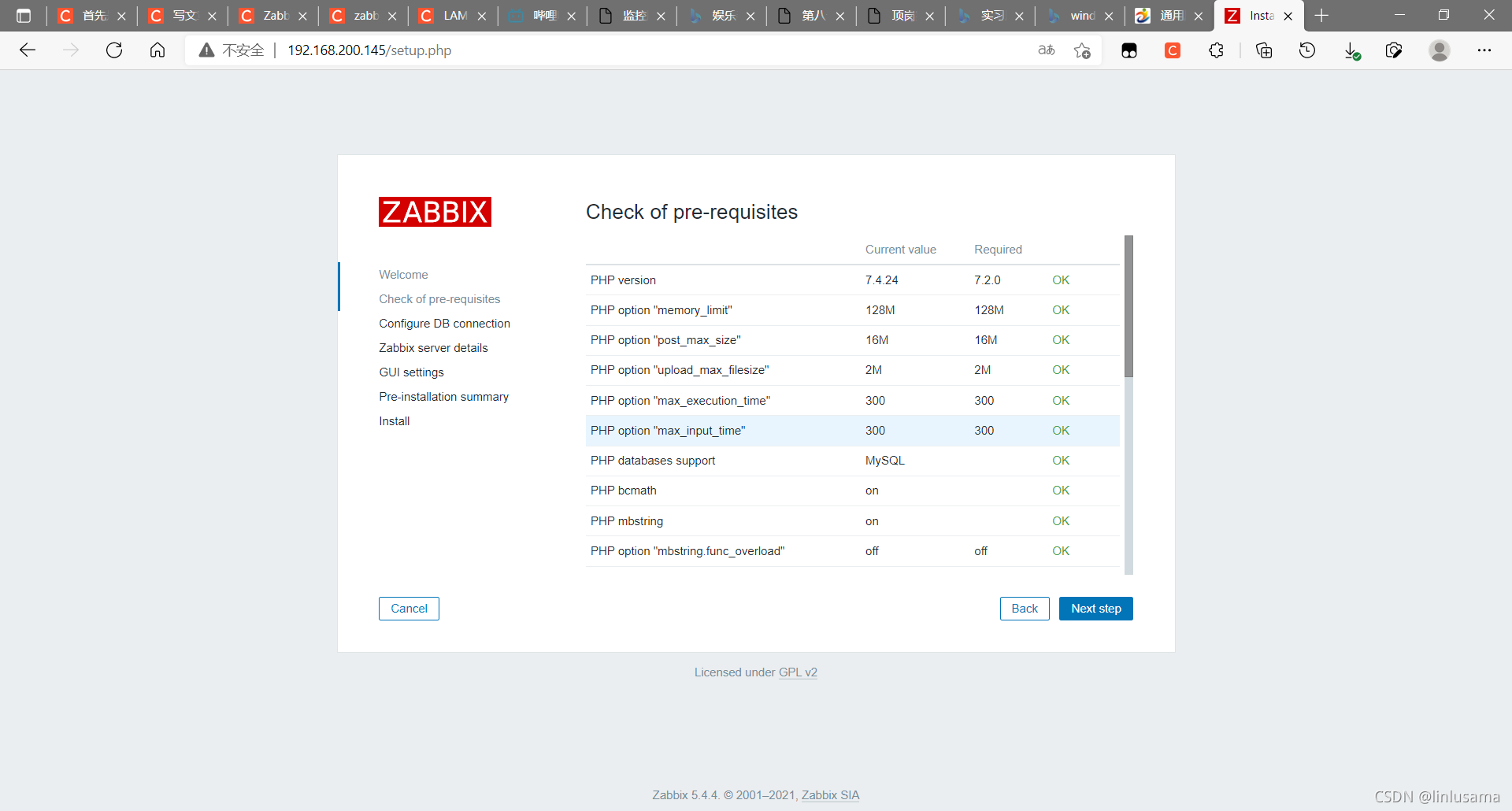Close the active Insta tab
The height and width of the screenshot is (811, 1512).
(x=1288, y=16)
